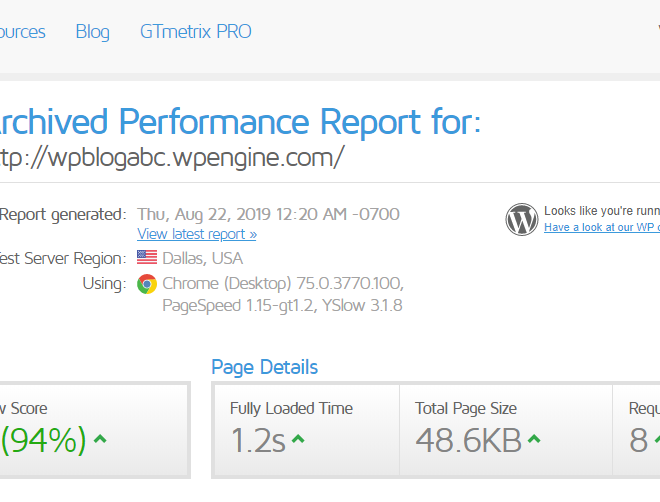The image size is (660, 502).
Task: Click the green arrow next to 1.2s
Action: pos(298,439)
